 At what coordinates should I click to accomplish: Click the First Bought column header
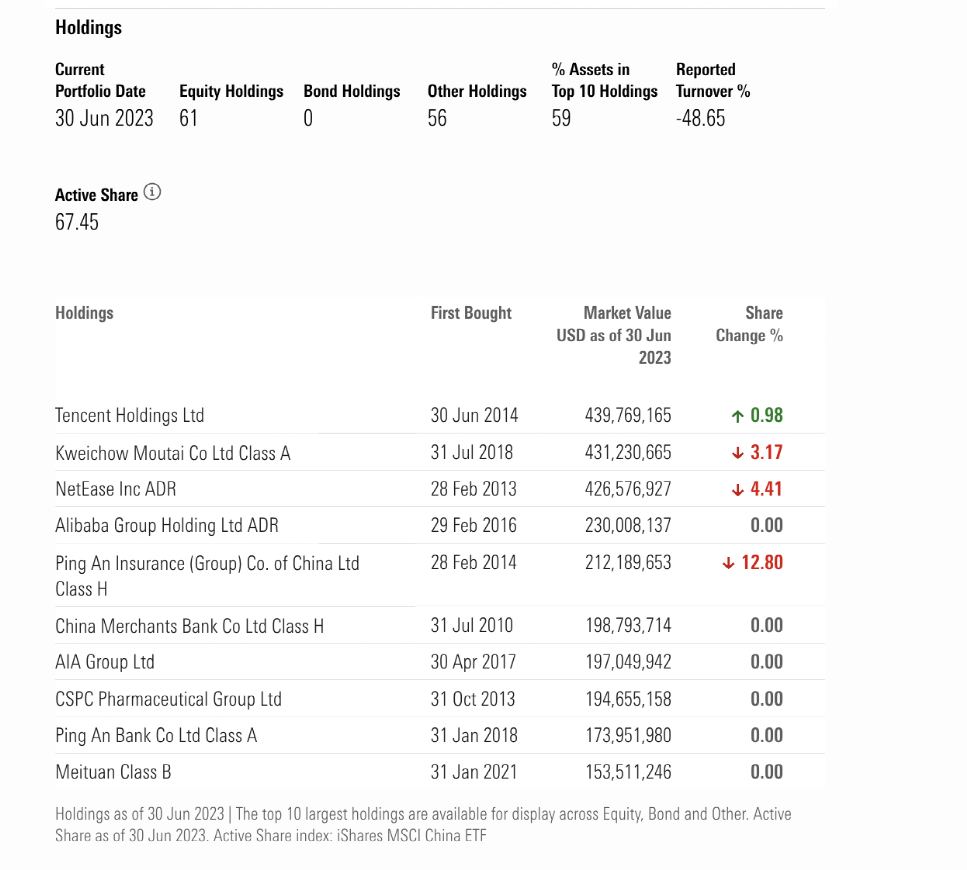pos(471,313)
